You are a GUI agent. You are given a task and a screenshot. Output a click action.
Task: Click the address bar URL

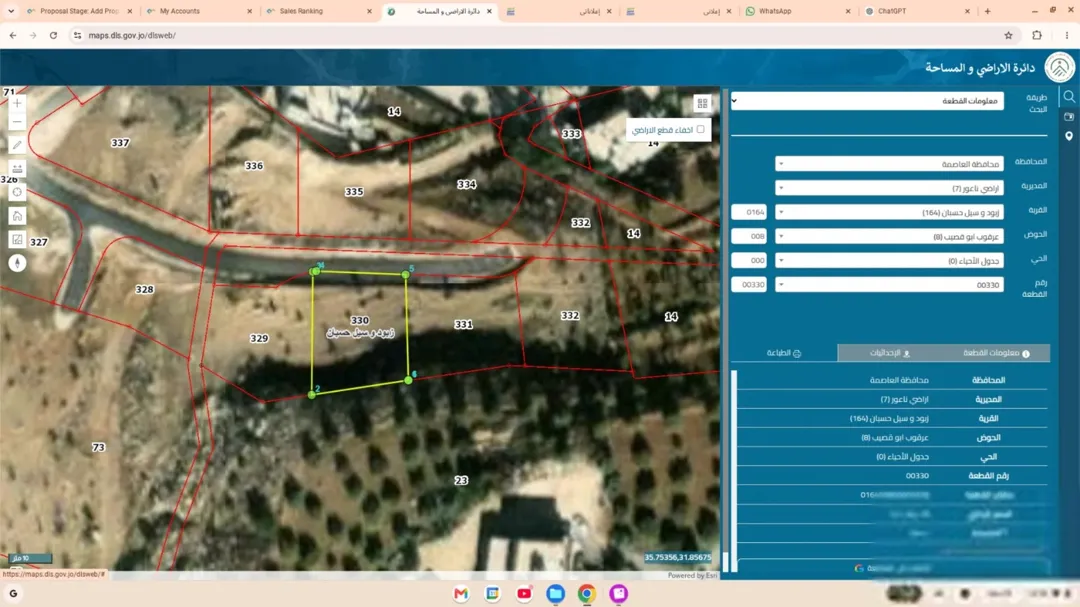132,35
